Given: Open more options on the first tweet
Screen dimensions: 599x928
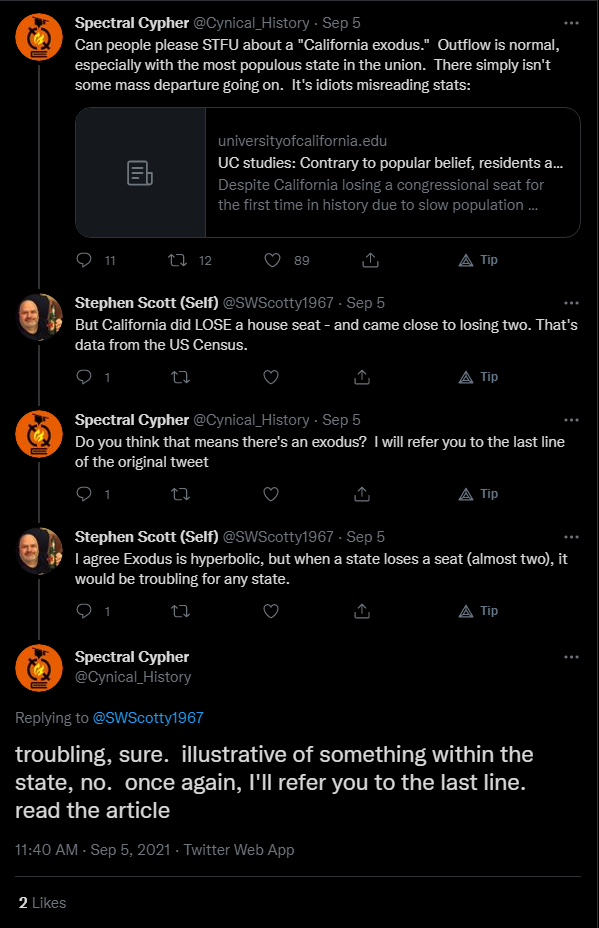Looking at the screenshot, I should click(571, 23).
